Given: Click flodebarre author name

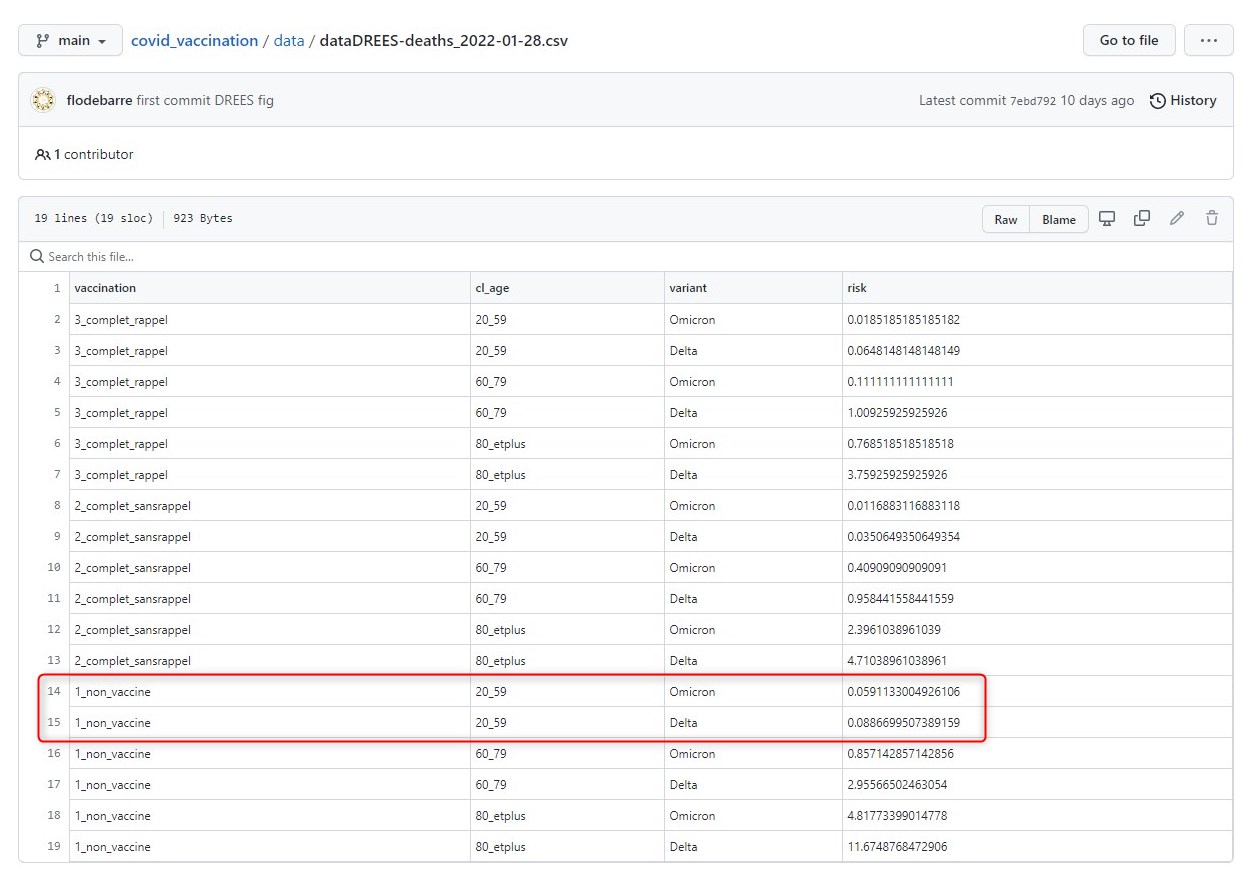Looking at the screenshot, I should 99,101.
